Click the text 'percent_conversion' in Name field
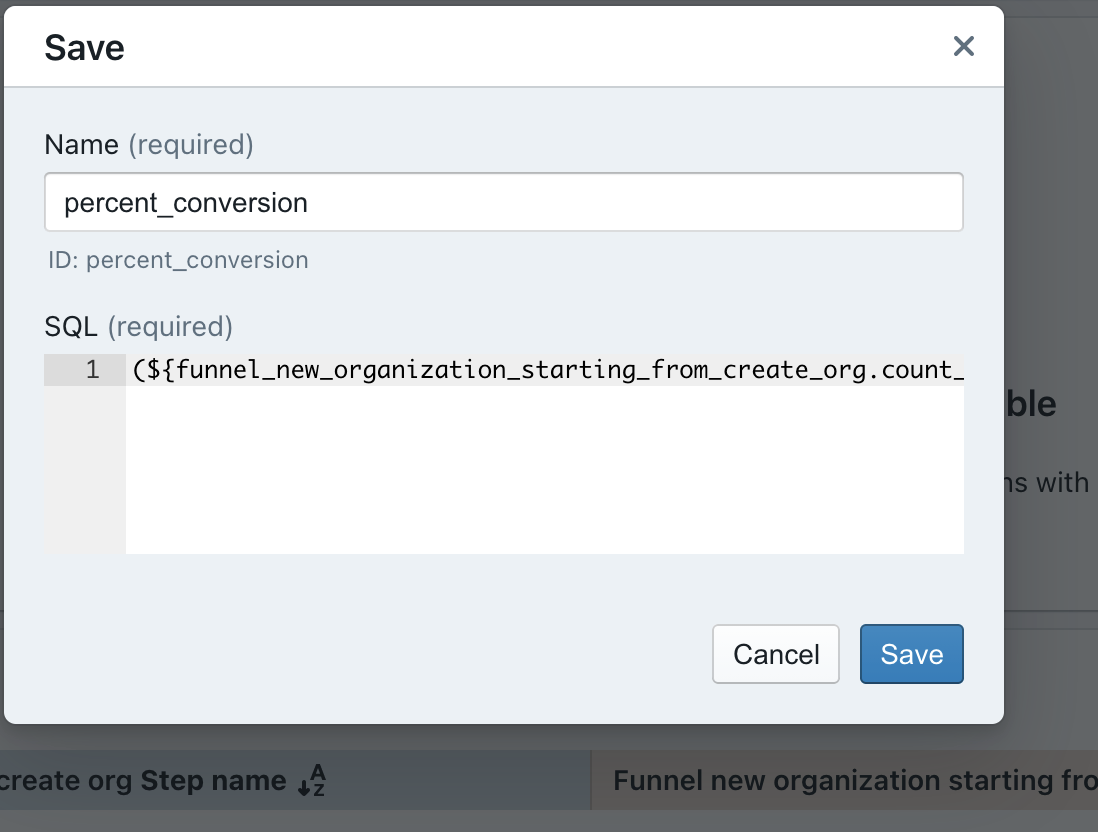The width and height of the screenshot is (1098, 832). pos(186,203)
